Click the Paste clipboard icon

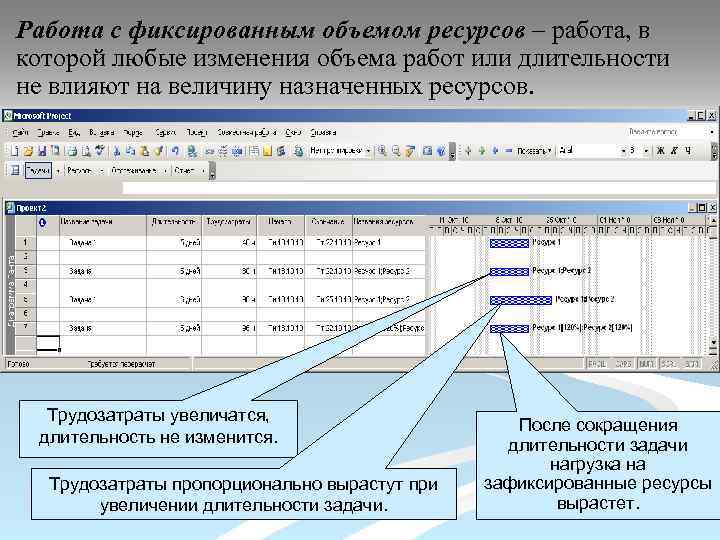(x=145, y=151)
